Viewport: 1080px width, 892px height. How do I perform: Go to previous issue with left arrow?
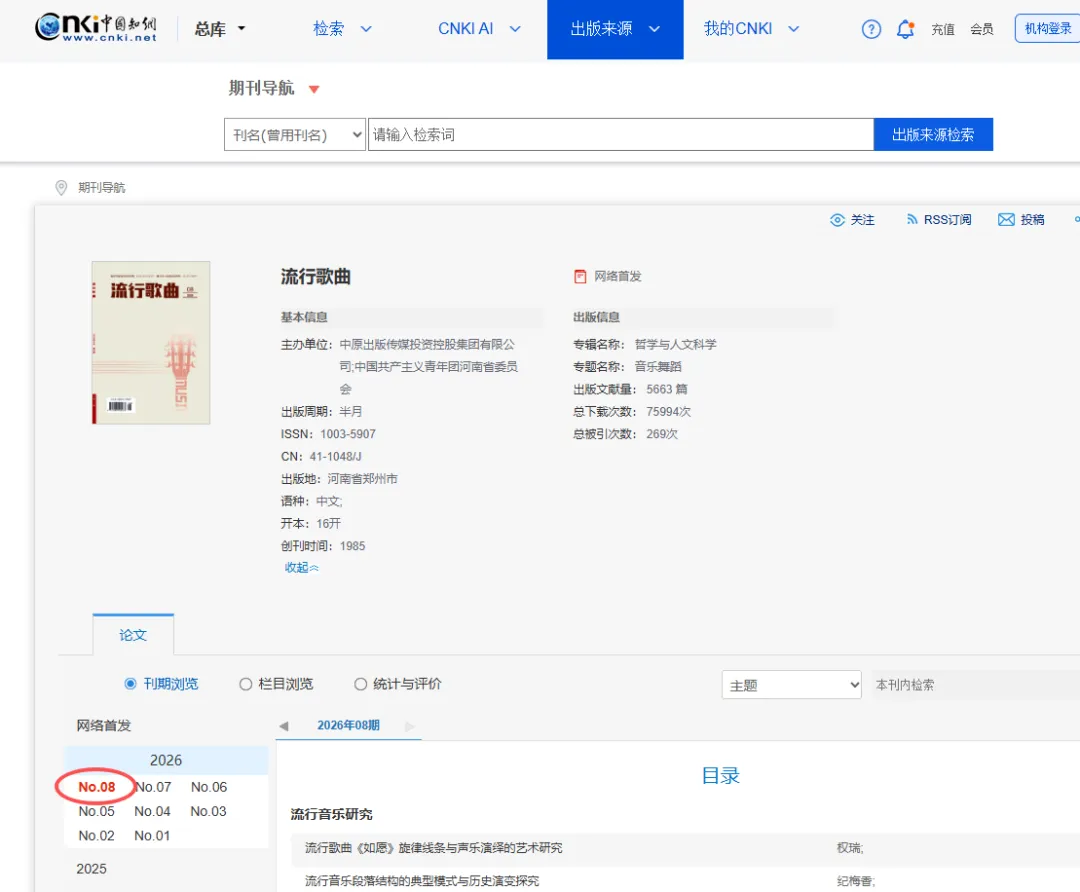tap(284, 726)
